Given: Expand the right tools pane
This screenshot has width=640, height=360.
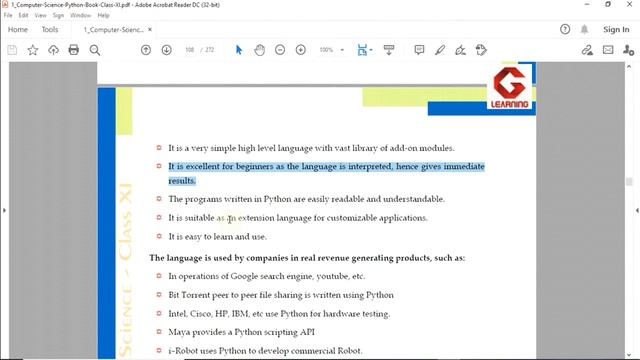Looking at the screenshot, I should coord(637,211).
